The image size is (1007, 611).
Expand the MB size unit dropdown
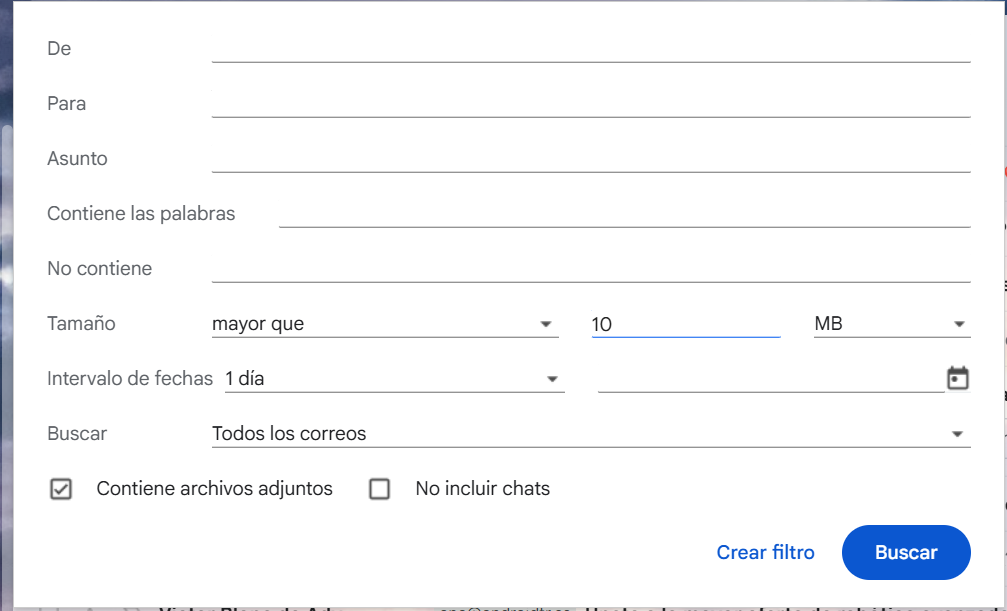click(890, 324)
